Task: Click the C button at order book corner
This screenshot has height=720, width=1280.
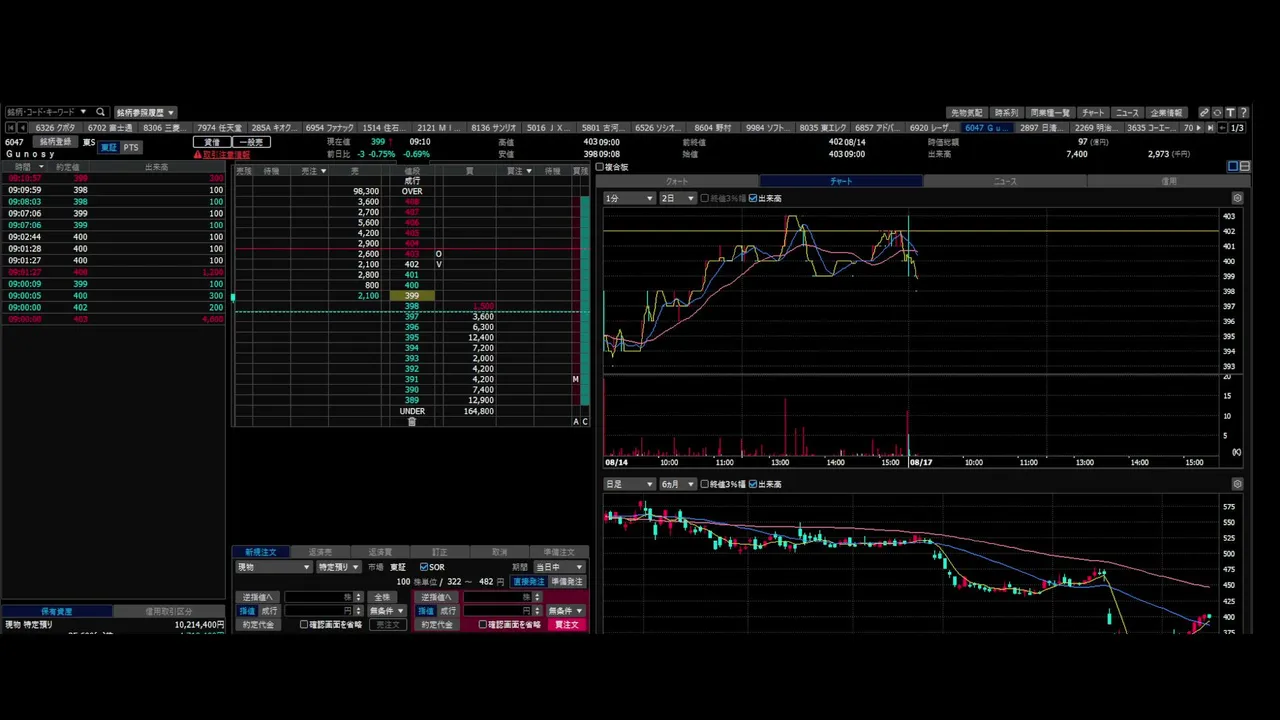Action: click(x=585, y=422)
